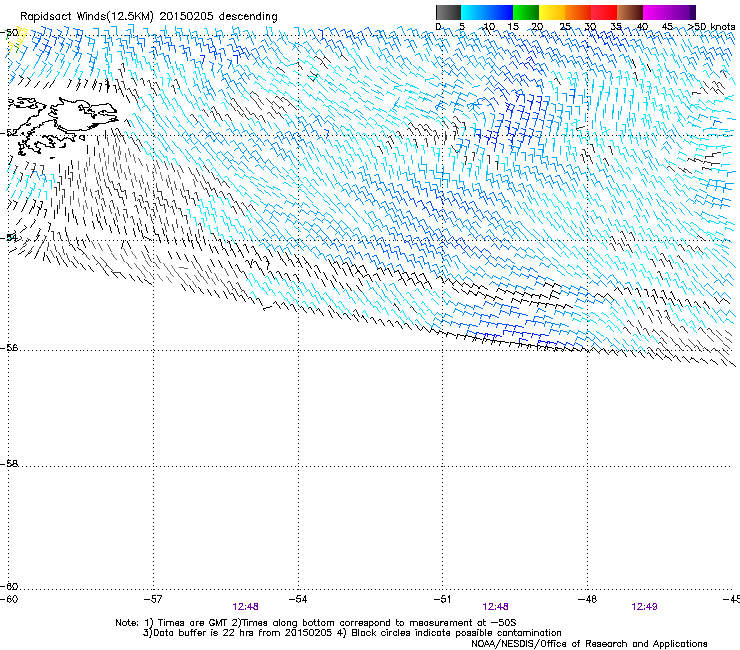The width and height of the screenshot is (740, 650).
Task: Click the -56 latitude axis label
Action: 11,348
